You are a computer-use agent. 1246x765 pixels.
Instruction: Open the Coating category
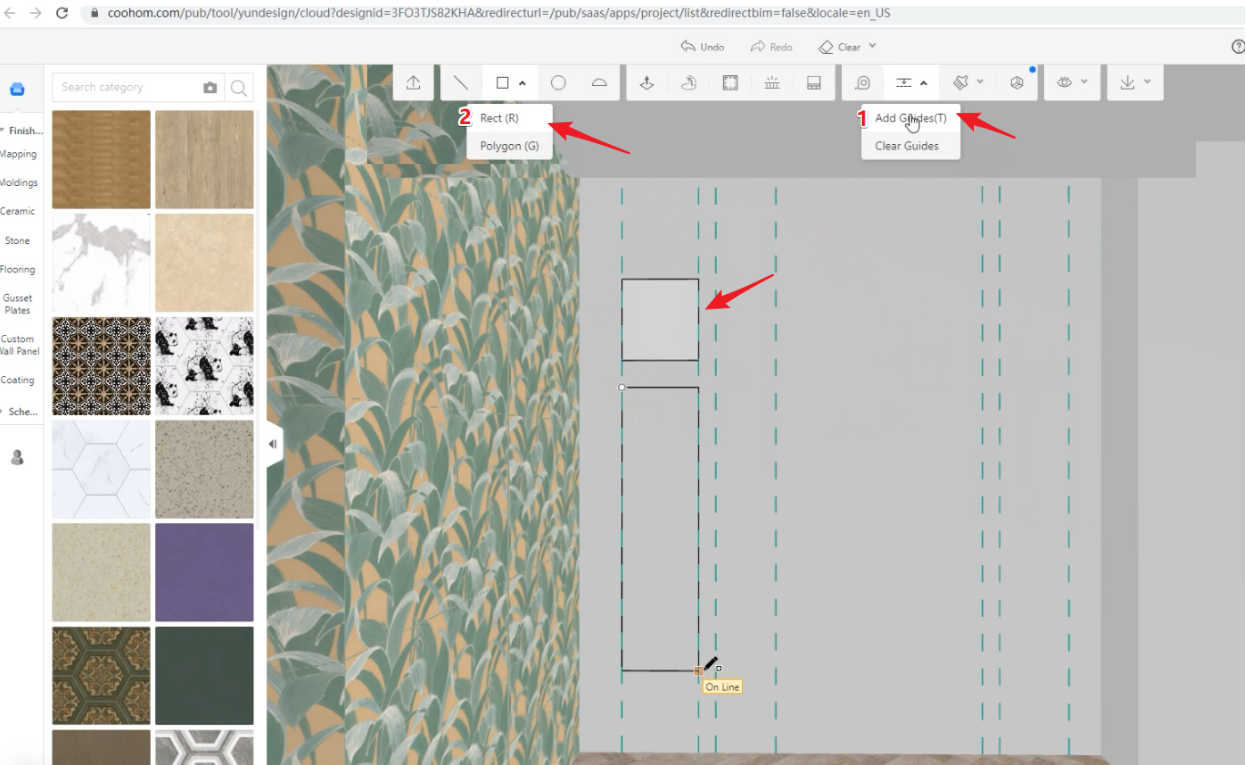pyautogui.click(x=18, y=380)
